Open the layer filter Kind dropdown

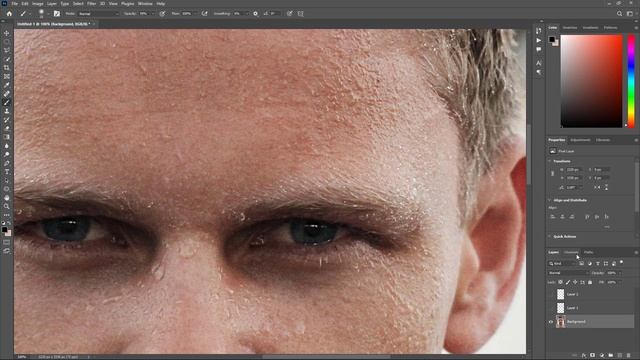563,264
